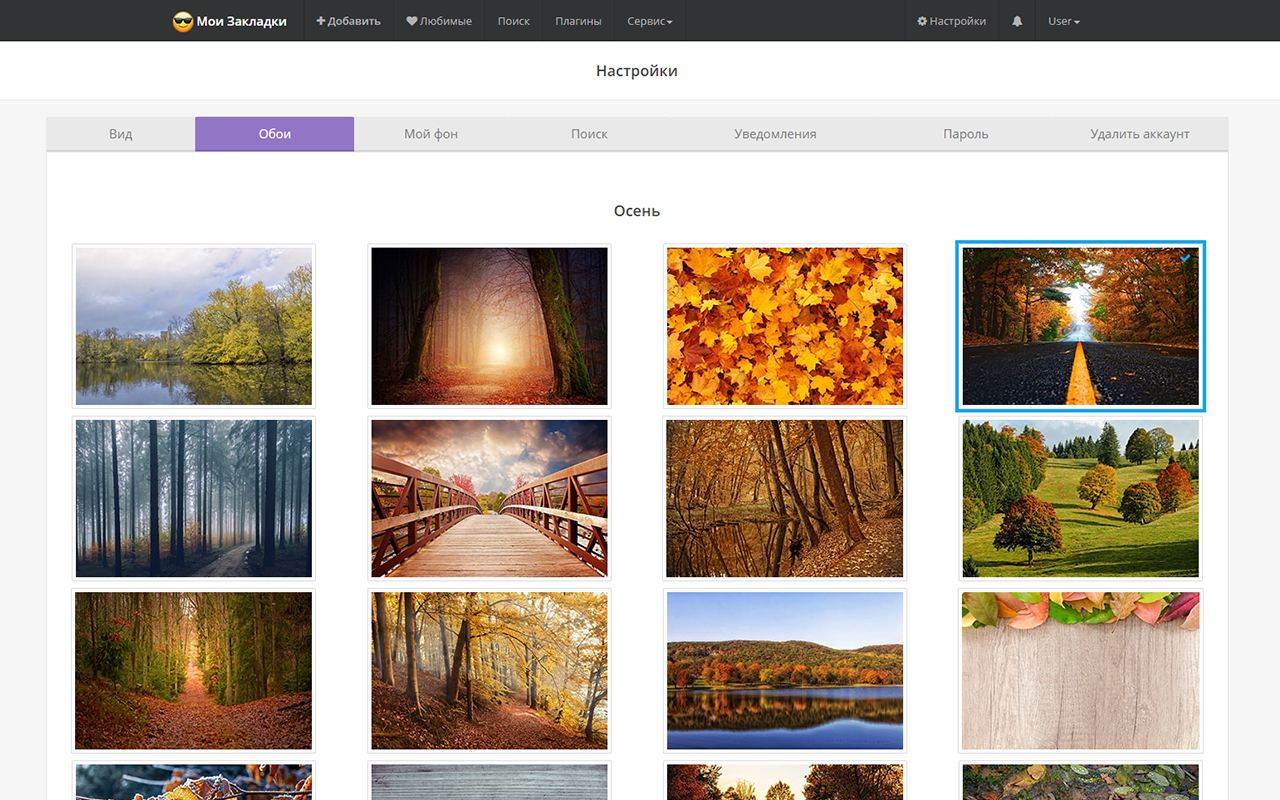The image size is (1280, 800).
Task: Open the Поиск settings tab
Action: point(589,134)
